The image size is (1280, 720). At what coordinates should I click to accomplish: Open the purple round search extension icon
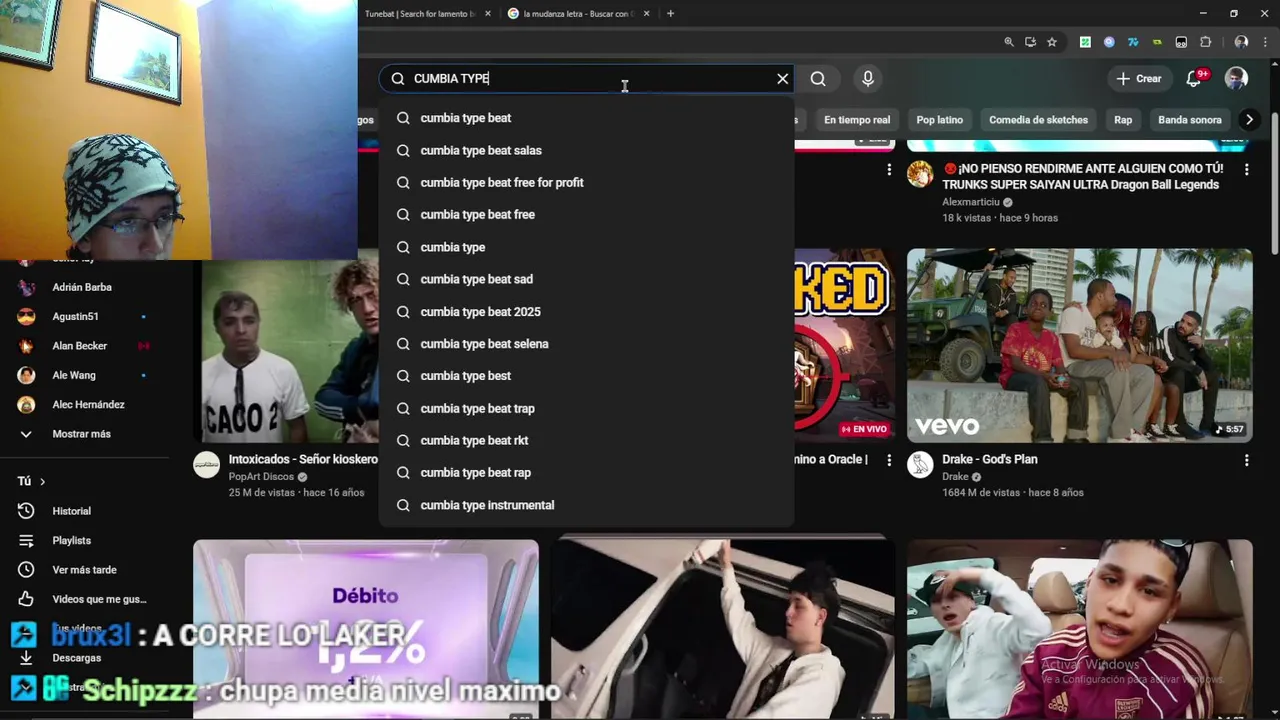click(x=1109, y=42)
